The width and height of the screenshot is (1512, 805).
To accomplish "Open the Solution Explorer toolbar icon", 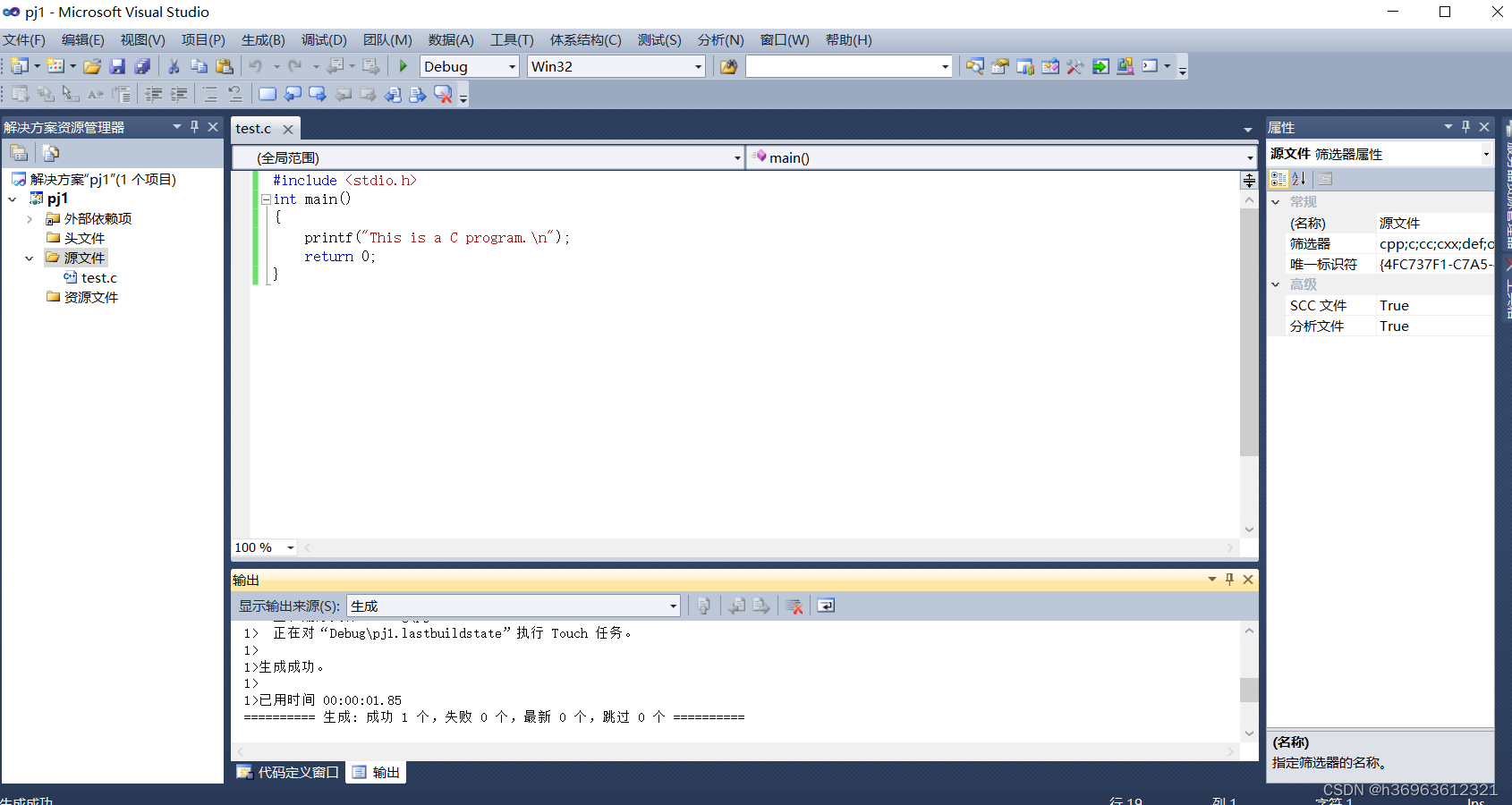I will coord(975,66).
